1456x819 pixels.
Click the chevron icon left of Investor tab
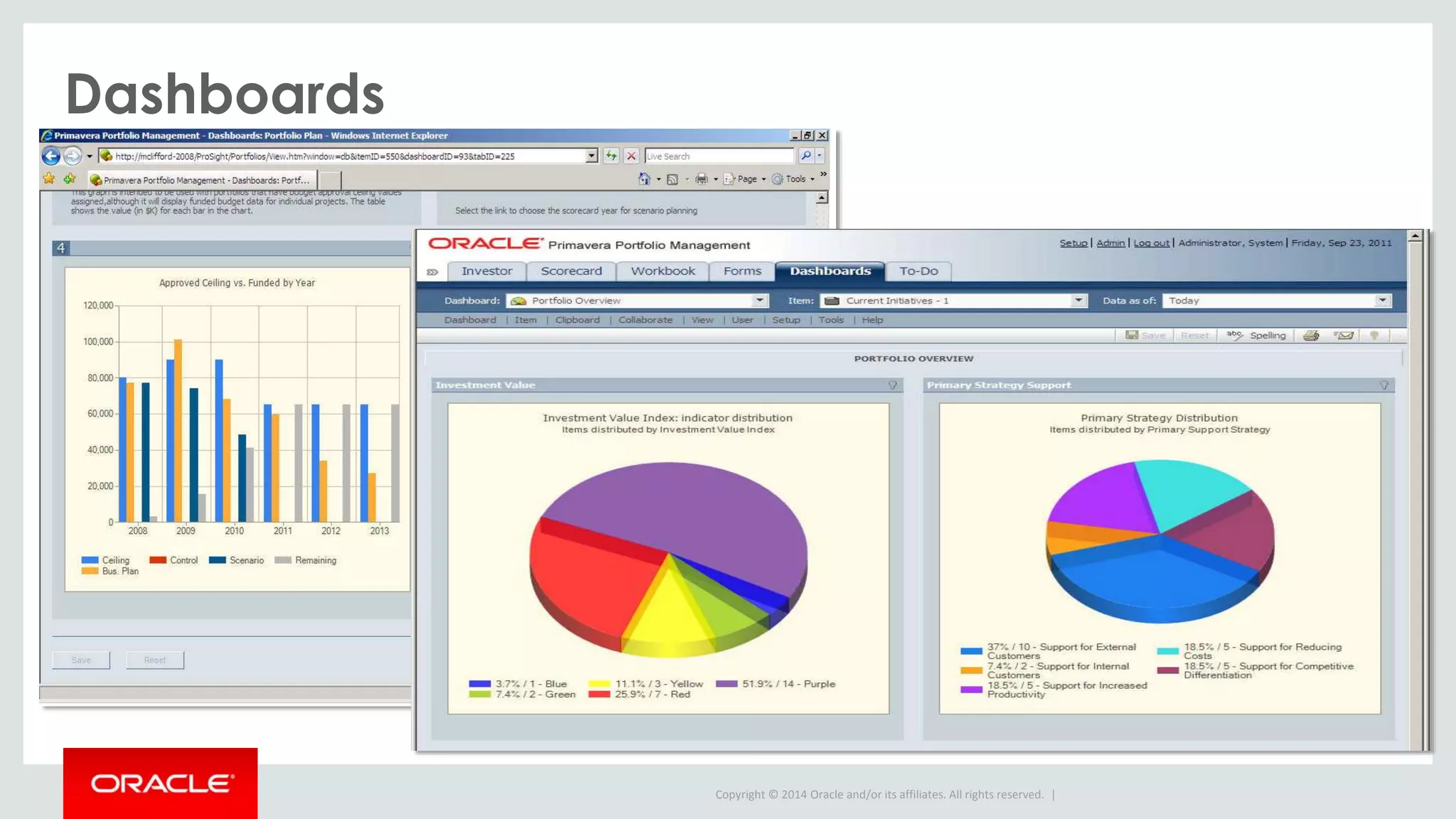[x=432, y=272]
